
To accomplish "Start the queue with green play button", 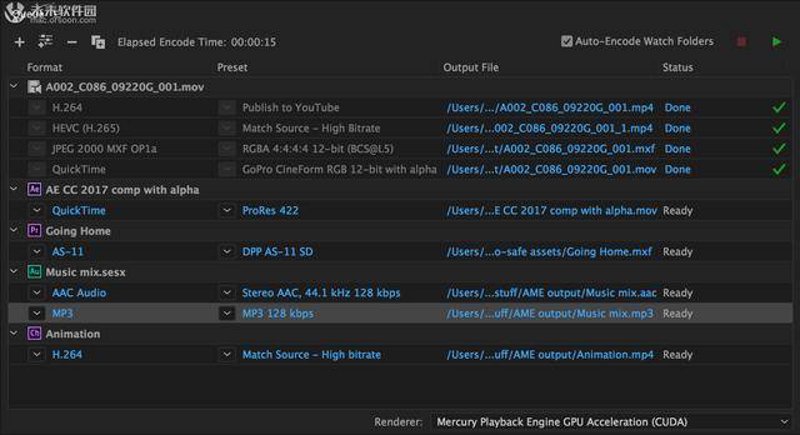I will point(777,42).
